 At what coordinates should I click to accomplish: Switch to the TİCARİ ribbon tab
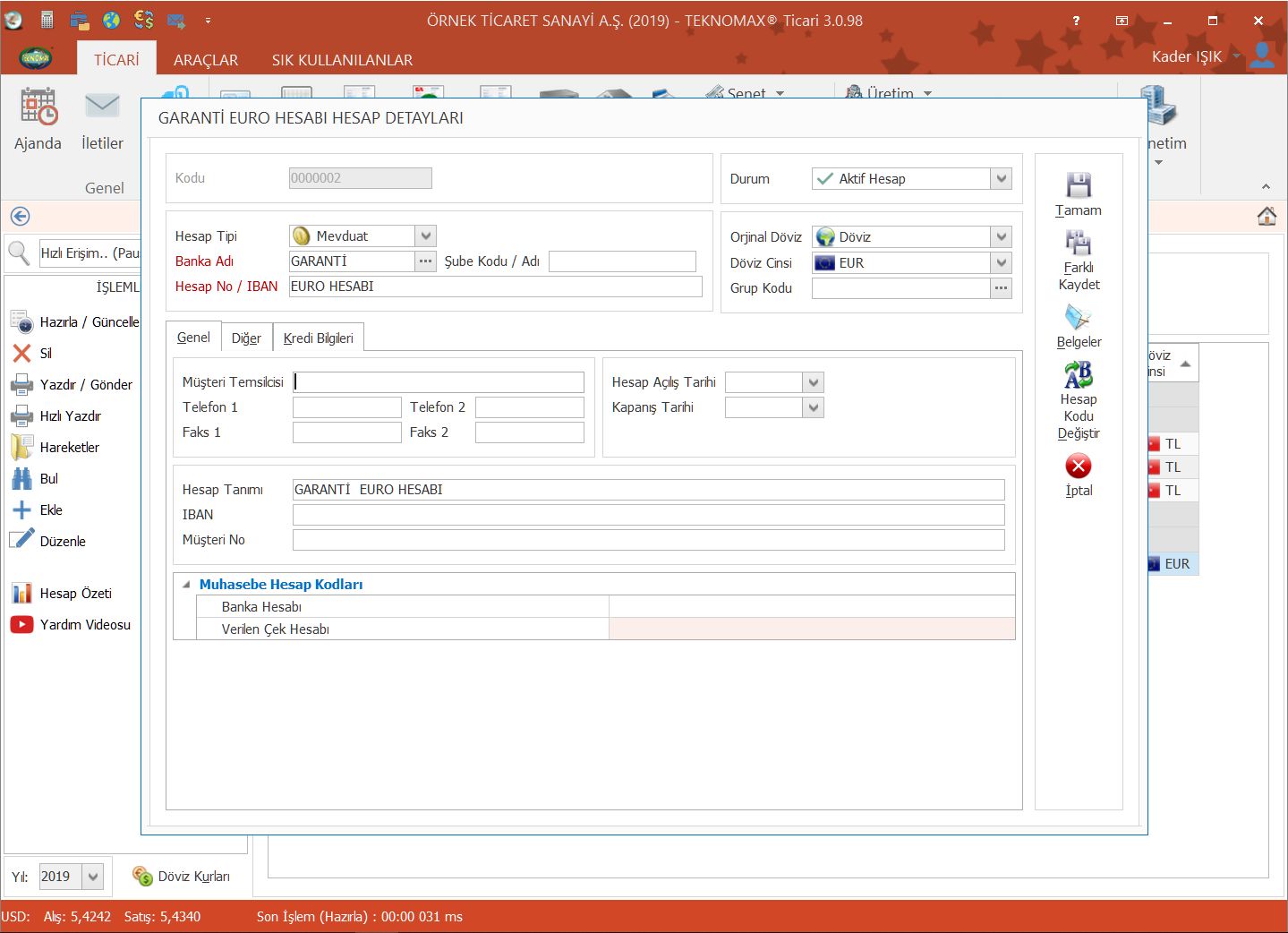tap(116, 59)
